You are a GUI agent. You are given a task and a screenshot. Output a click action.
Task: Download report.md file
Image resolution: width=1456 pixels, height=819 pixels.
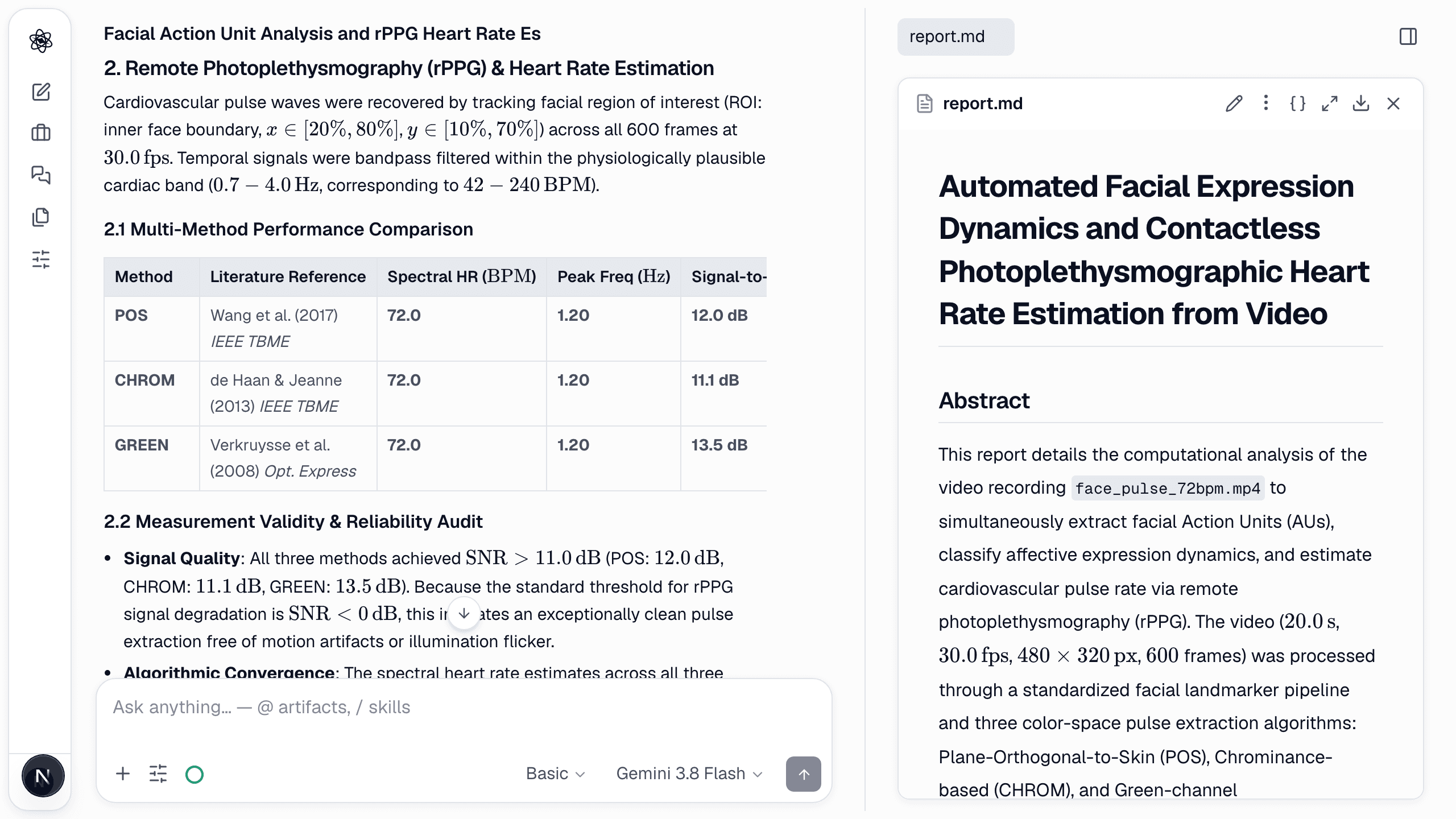click(x=1361, y=104)
